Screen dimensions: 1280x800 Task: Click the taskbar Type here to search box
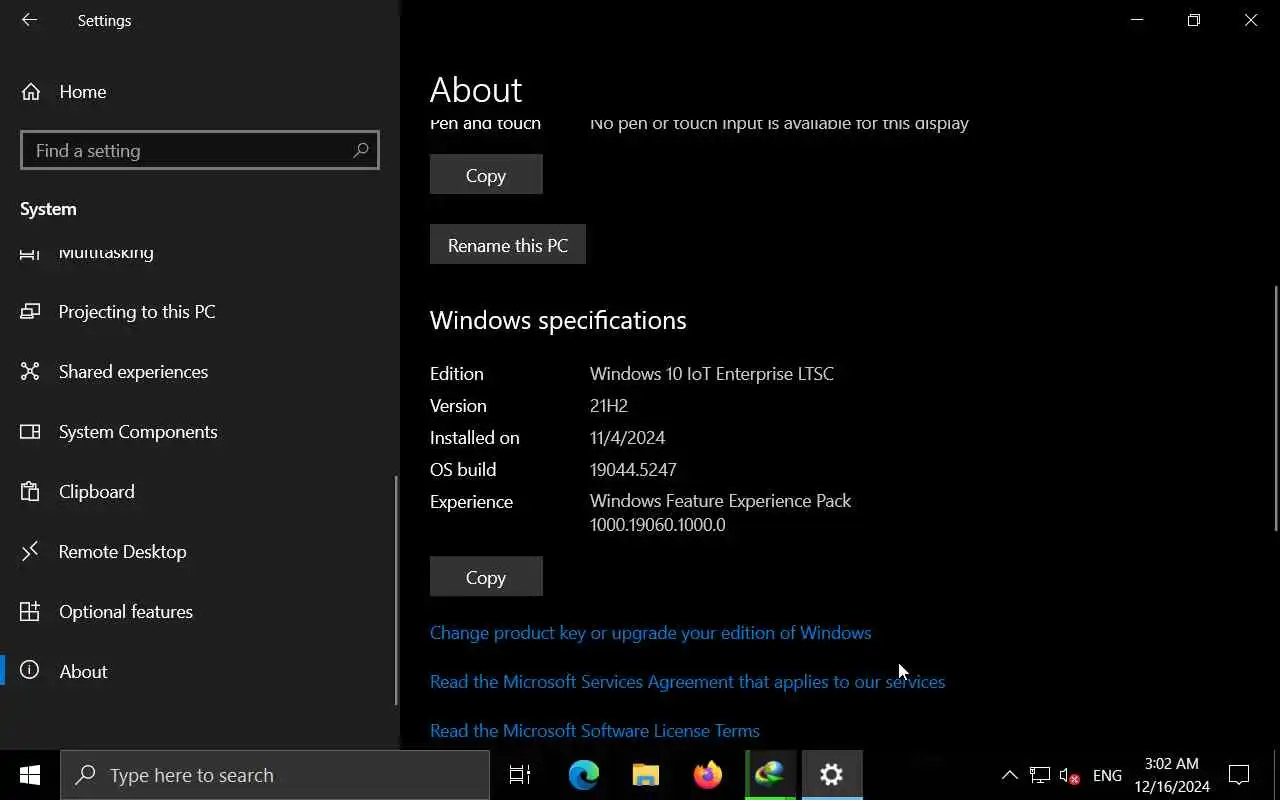pyautogui.click(x=275, y=775)
